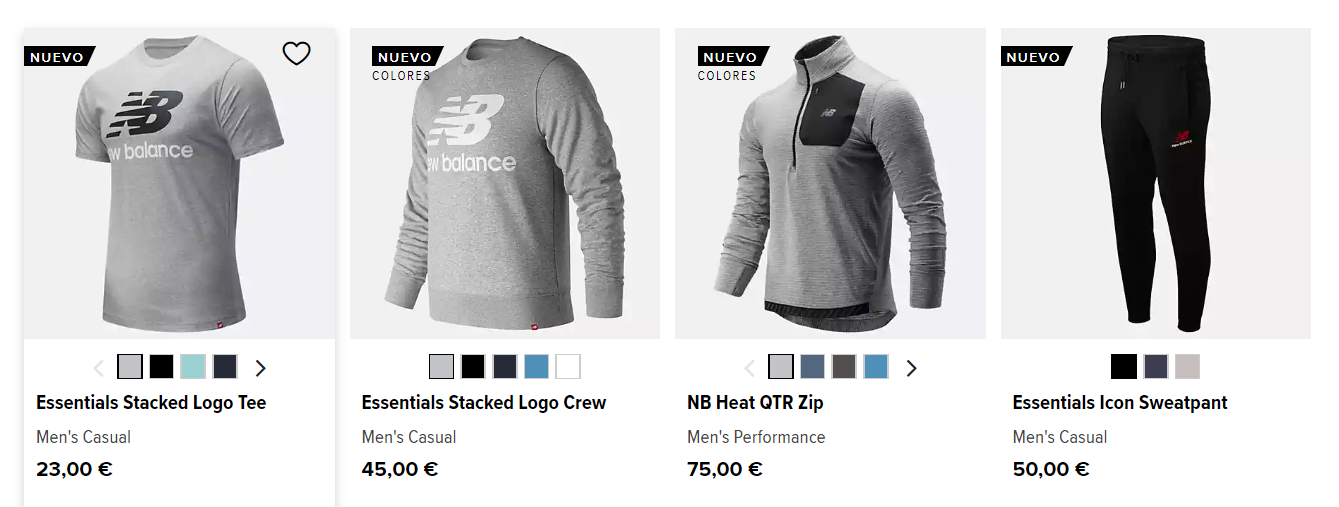
Task: Pick navy swatch for Stacked Logo Tee
Action: tap(225, 367)
